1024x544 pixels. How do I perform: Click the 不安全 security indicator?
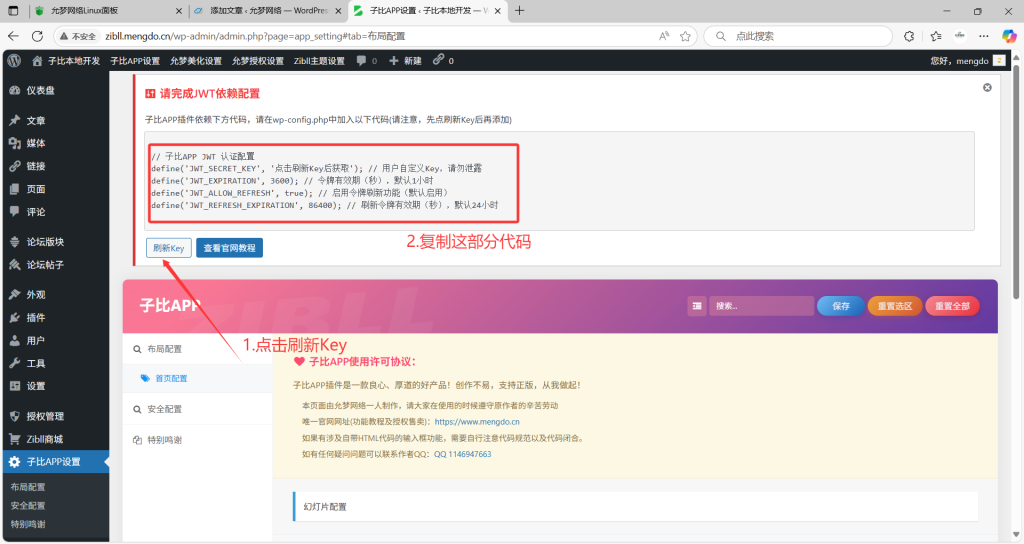pyautogui.click(x=78, y=37)
